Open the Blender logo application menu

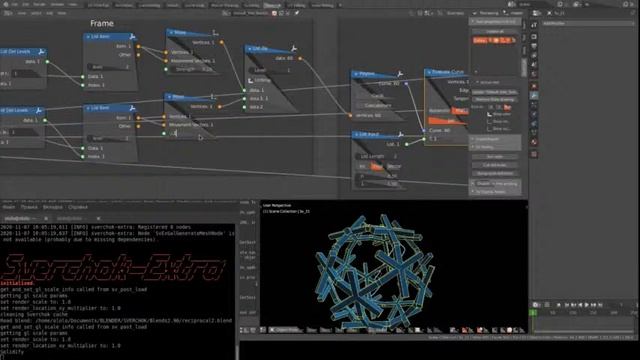click(6, 4)
